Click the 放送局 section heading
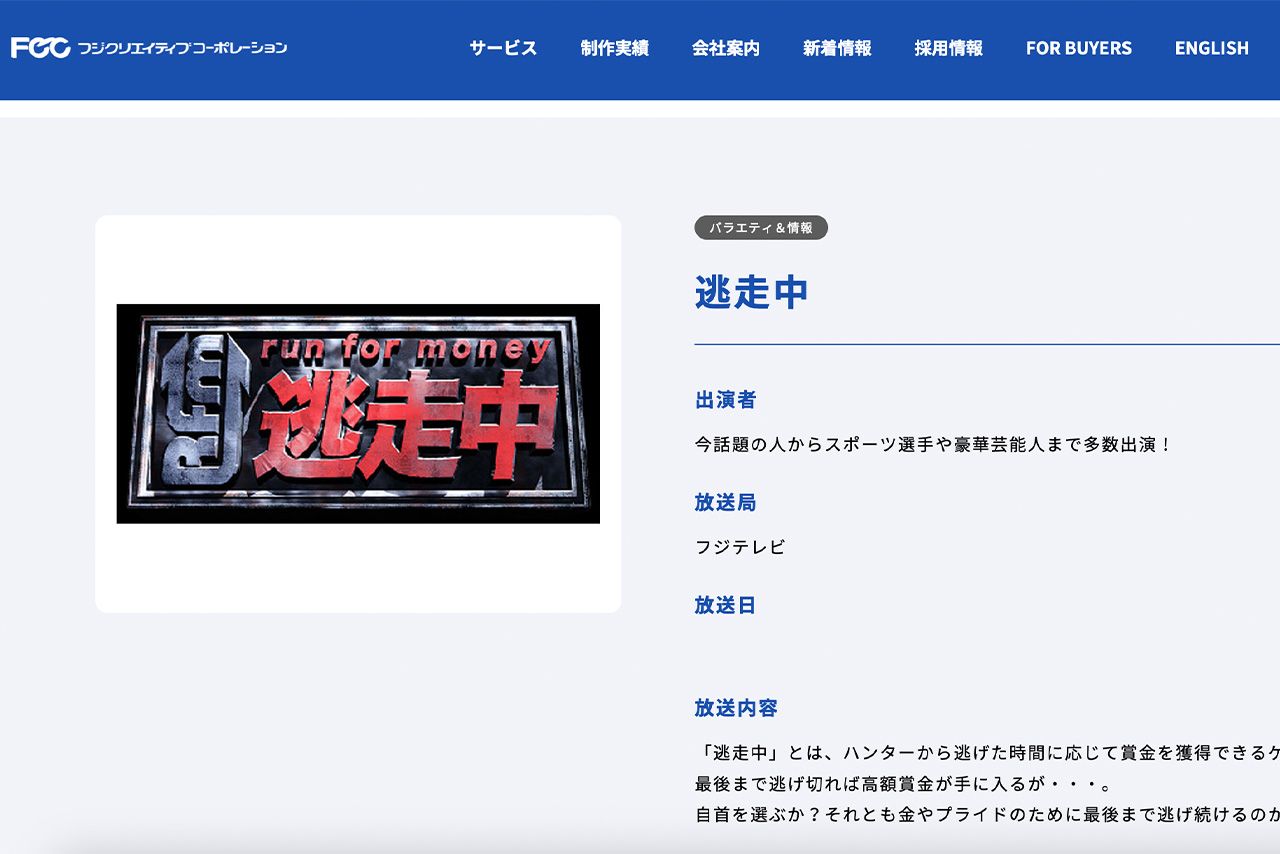 pos(723,503)
